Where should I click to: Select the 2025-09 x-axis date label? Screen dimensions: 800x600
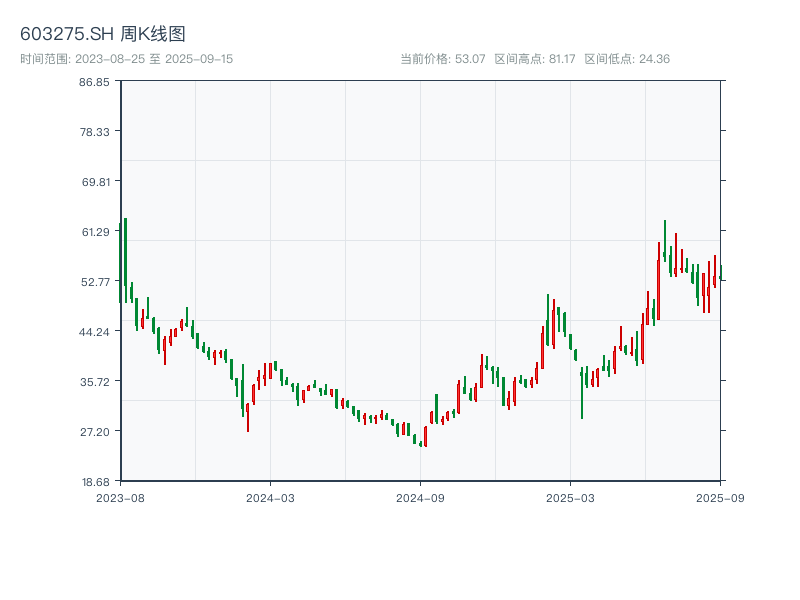(x=720, y=497)
